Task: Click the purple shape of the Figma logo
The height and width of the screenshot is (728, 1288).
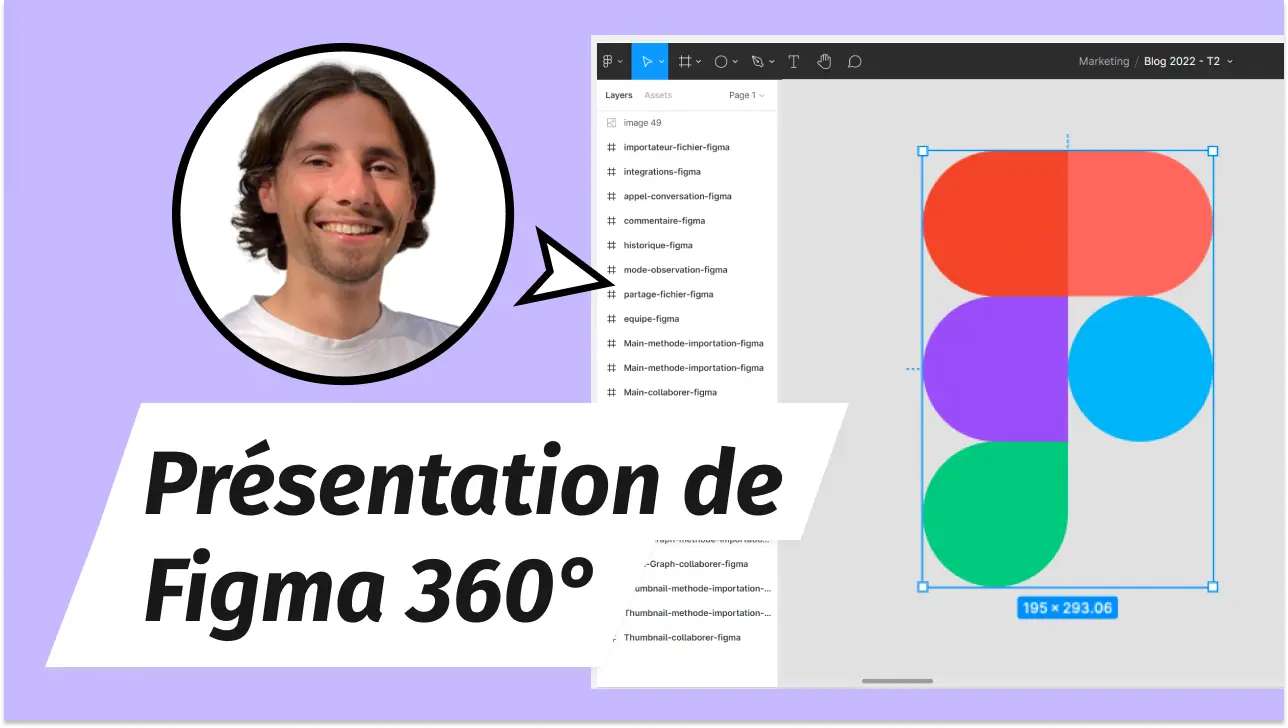Action: [995, 369]
